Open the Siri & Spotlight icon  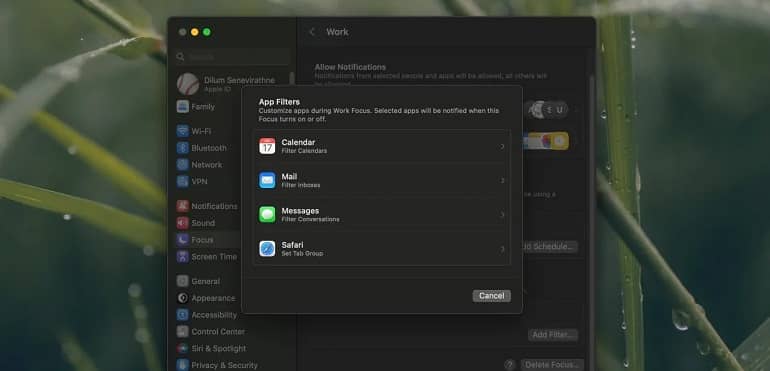183,348
